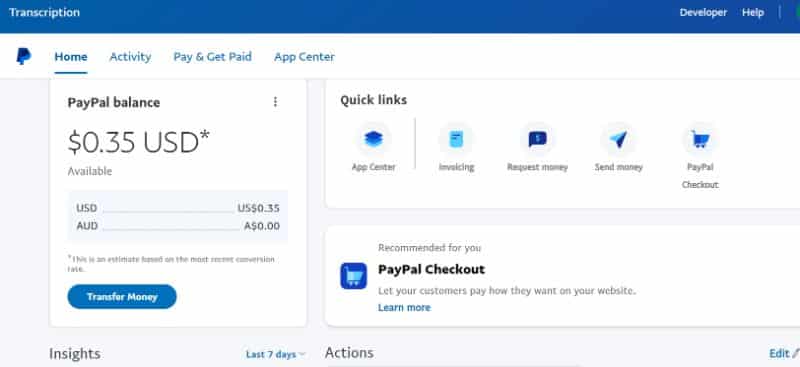
Task: Click the Transcription title in top bar
Action: [x=44, y=13]
